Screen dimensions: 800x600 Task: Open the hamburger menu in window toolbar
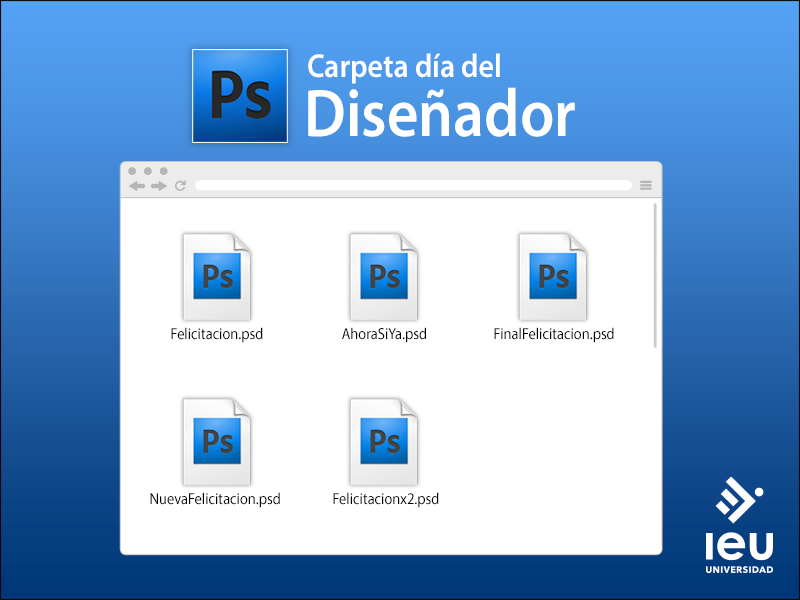(x=646, y=185)
